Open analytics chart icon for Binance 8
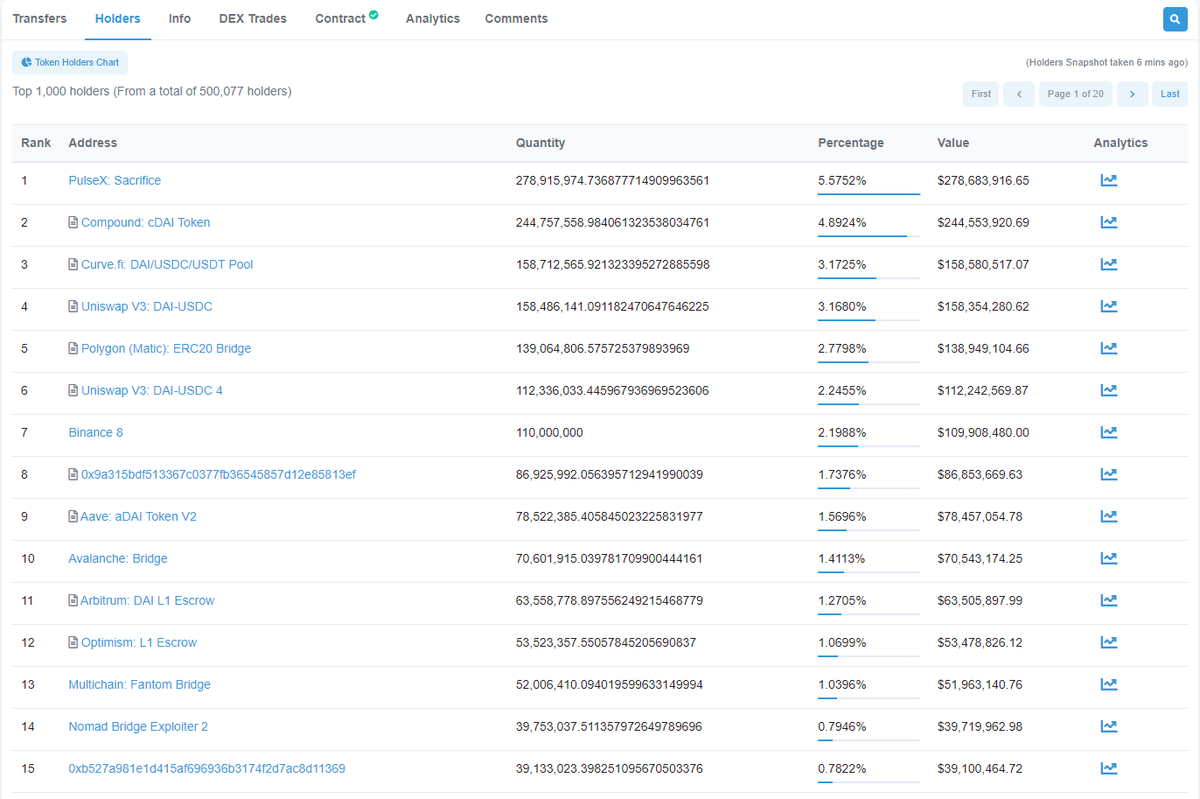1200x799 pixels. point(1108,433)
